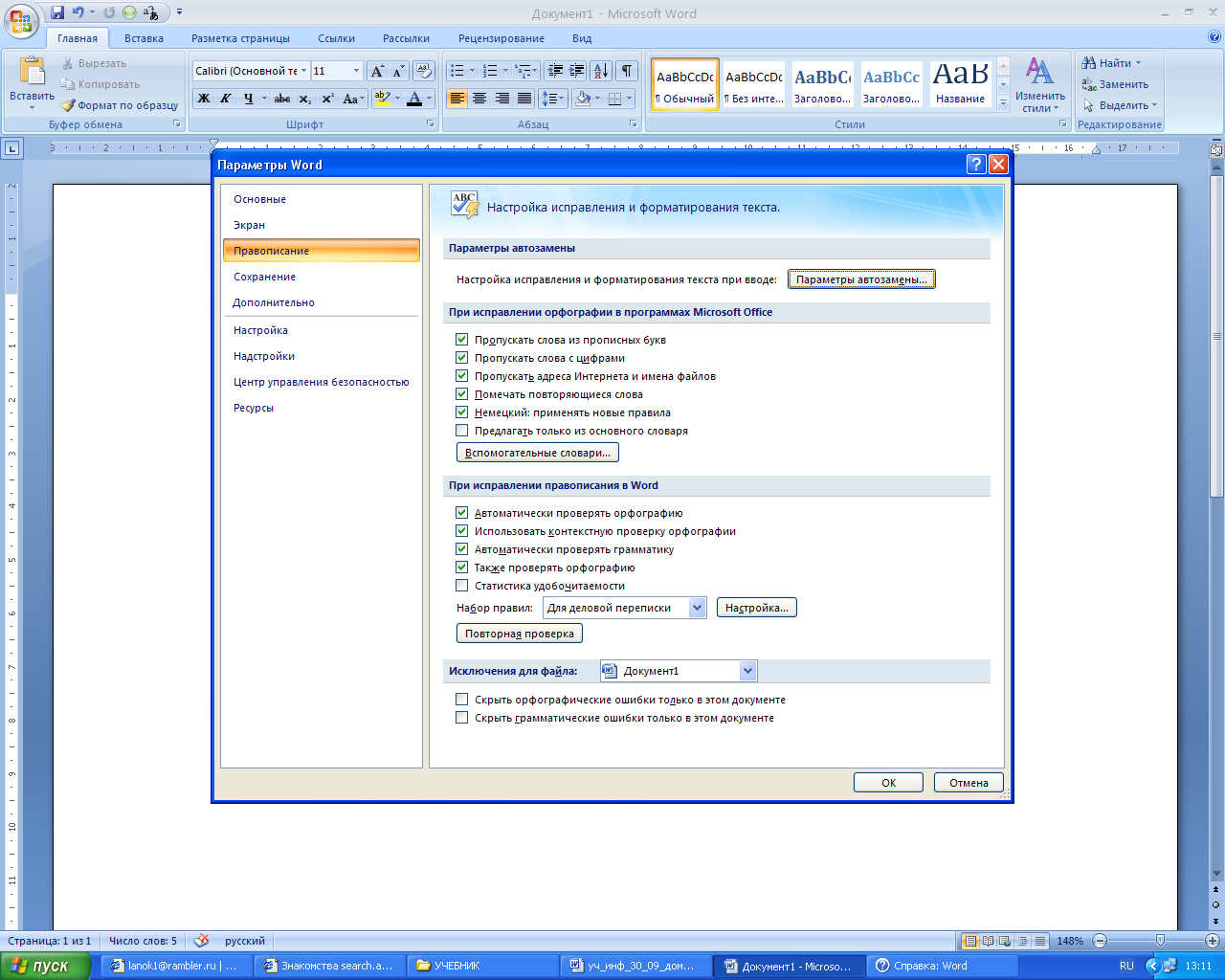Image resolution: width=1225 pixels, height=980 pixels.
Task: Click 'Настройка...' button next to rules
Action: pos(756,608)
